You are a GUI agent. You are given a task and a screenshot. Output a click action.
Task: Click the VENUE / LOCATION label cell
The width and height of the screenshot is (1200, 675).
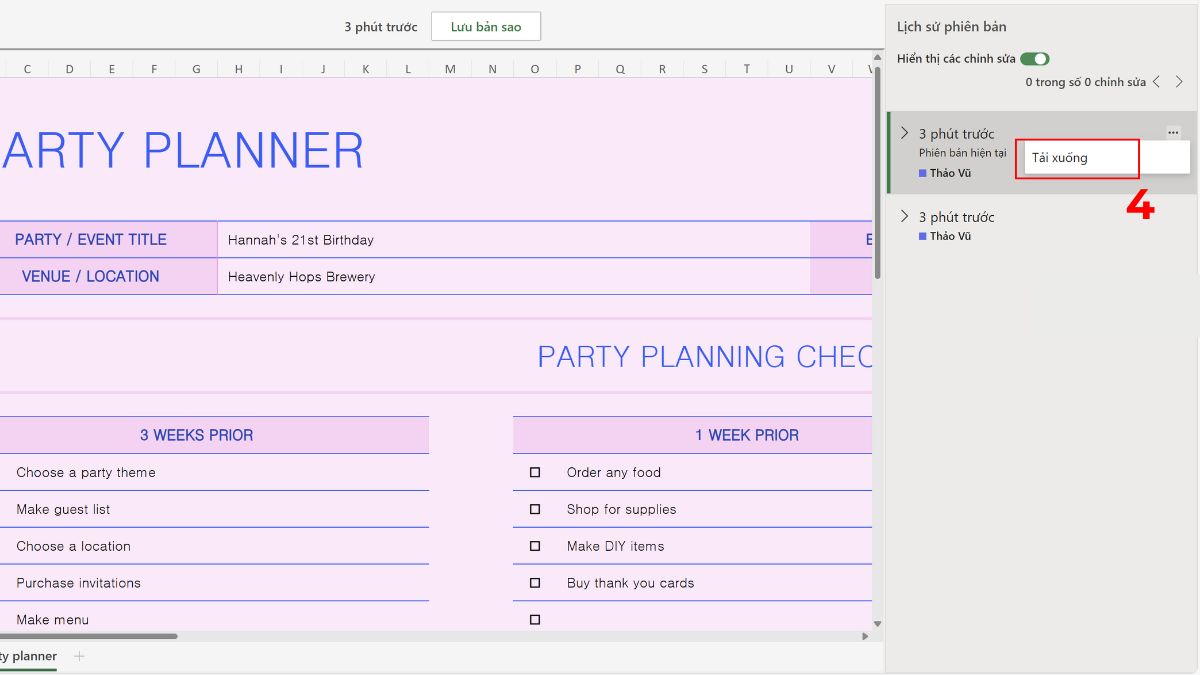[108, 277]
